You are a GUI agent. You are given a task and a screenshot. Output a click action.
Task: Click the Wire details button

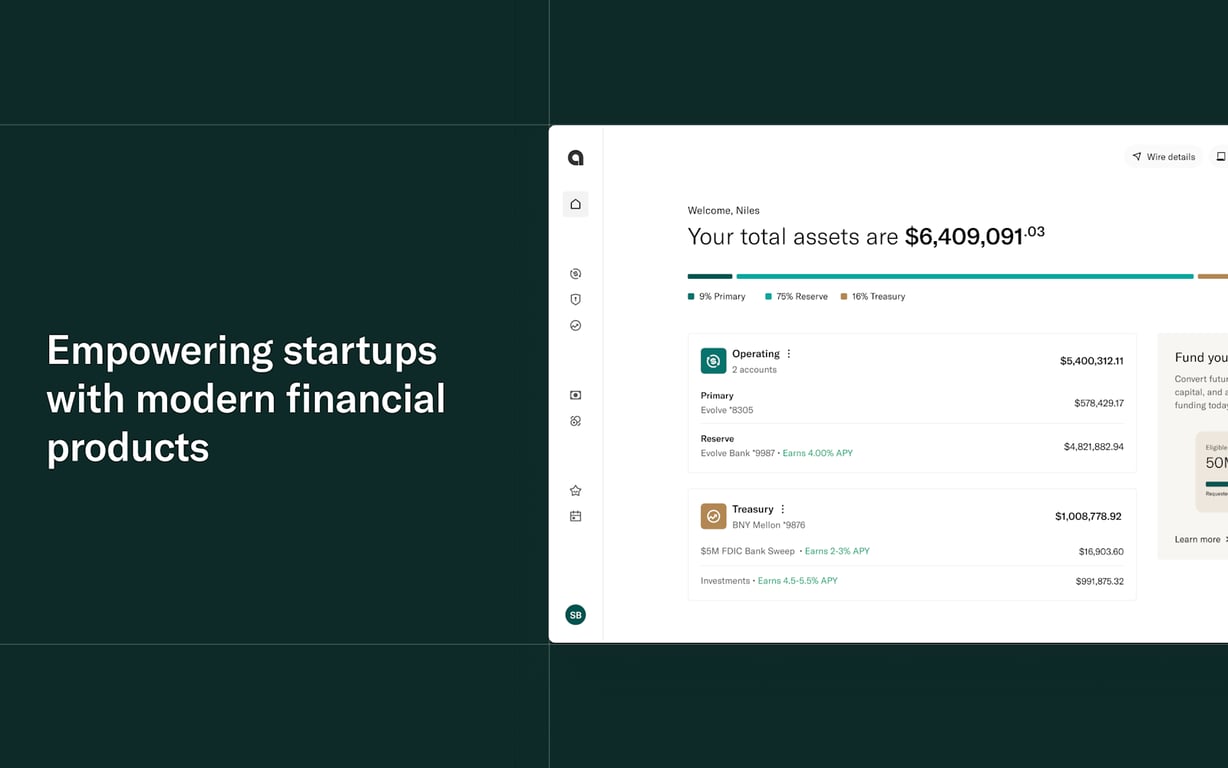1163,157
